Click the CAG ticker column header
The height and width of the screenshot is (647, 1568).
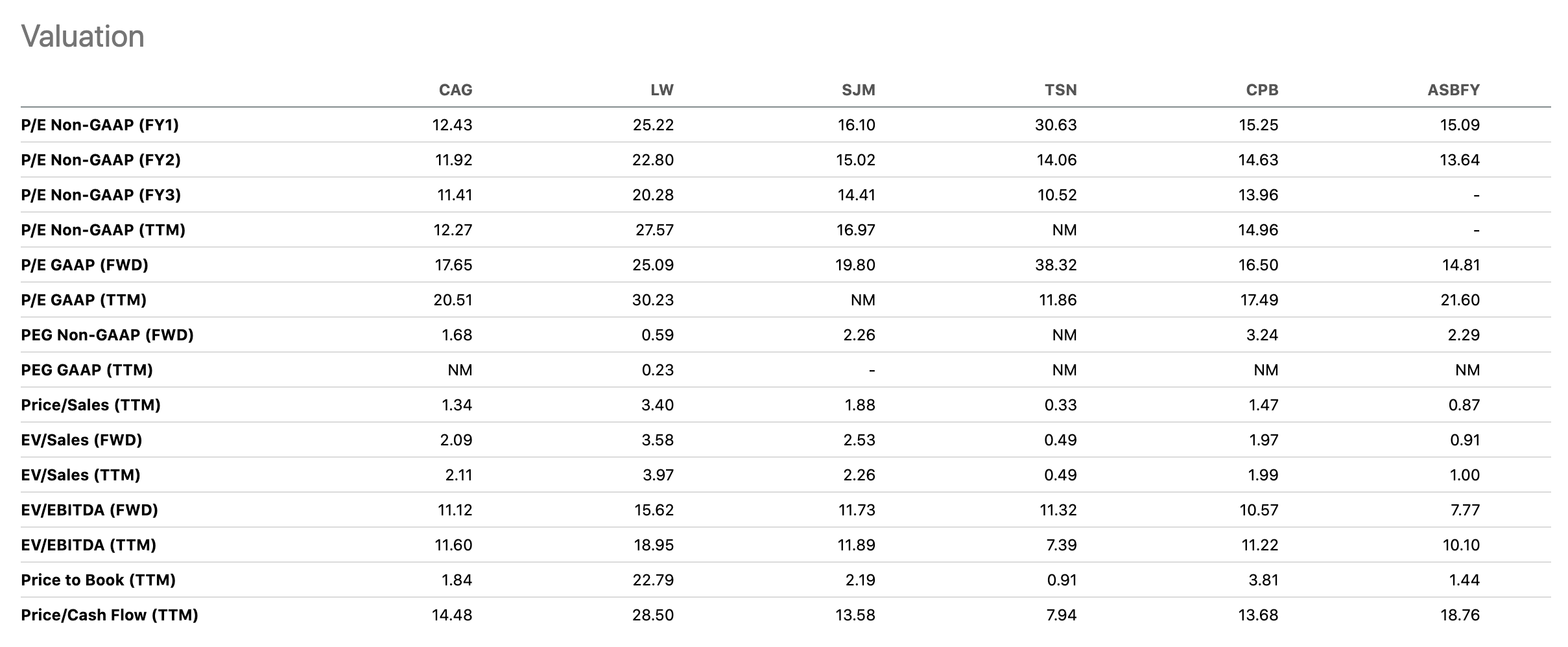click(x=455, y=90)
